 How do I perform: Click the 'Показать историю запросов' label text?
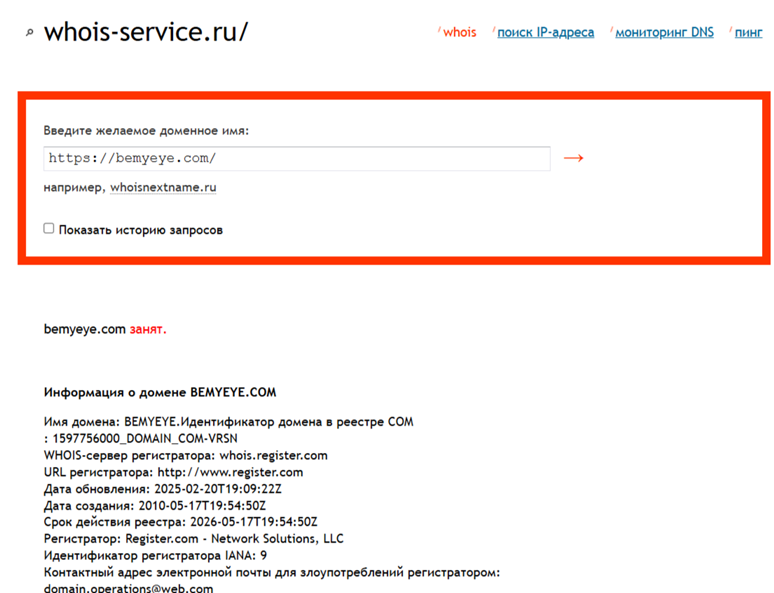pyautogui.click(x=140, y=230)
